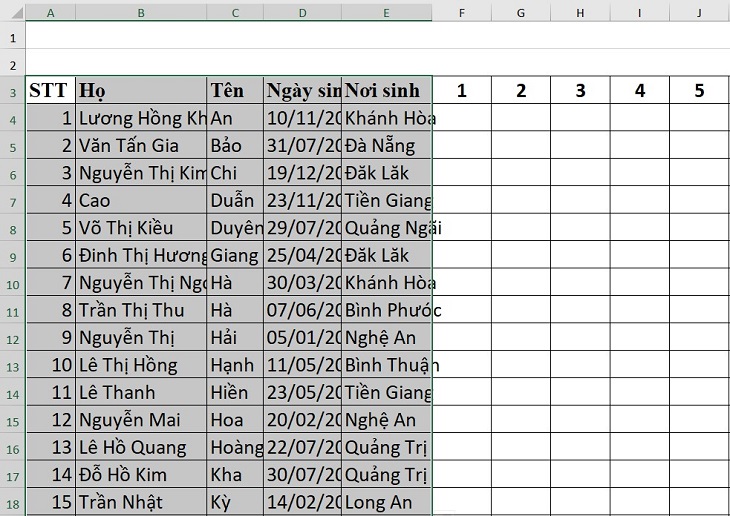The height and width of the screenshot is (516, 730).
Task: Click the STT header cell
Action: (50, 90)
